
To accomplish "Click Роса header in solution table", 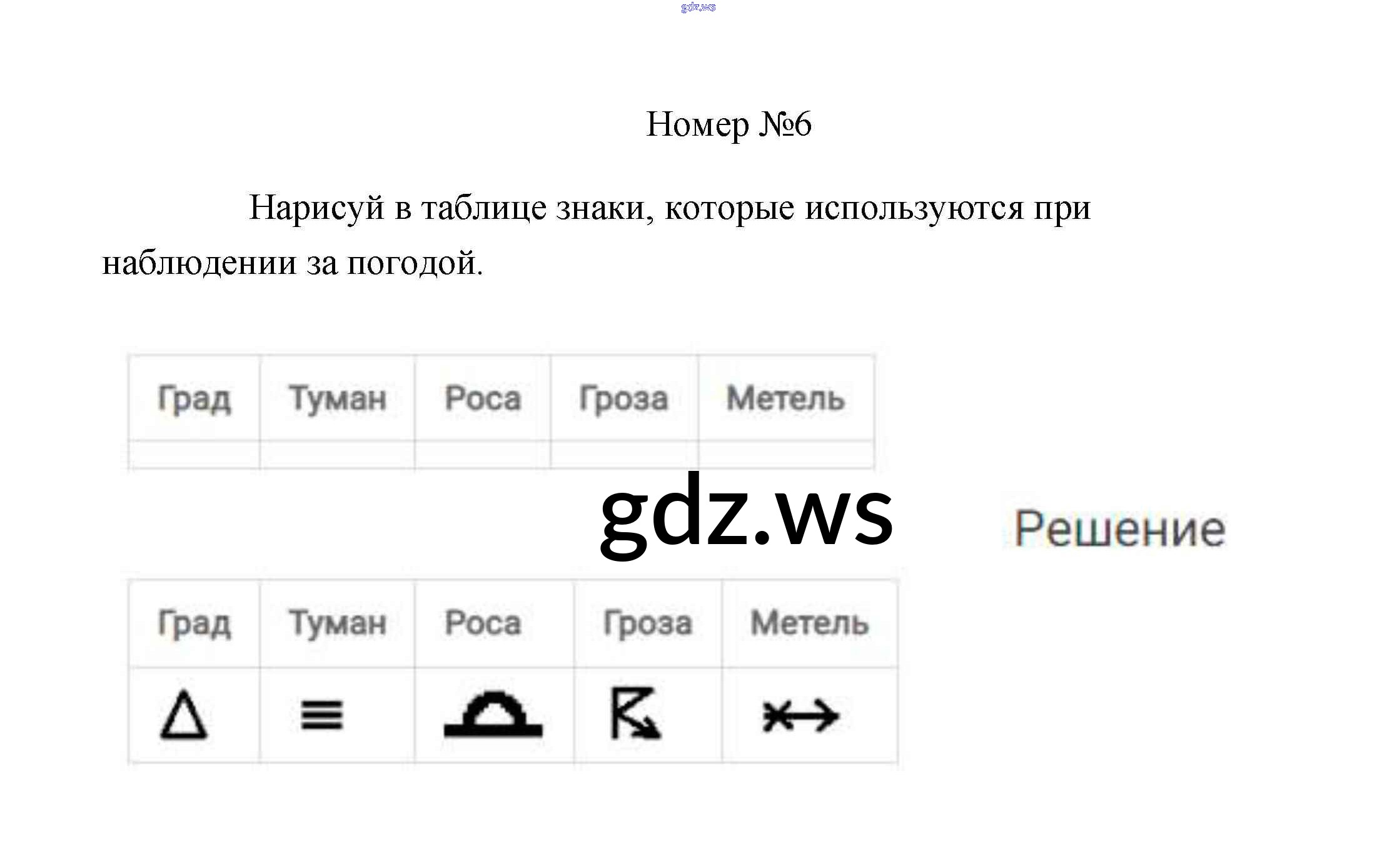I will click(x=483, y=623).
